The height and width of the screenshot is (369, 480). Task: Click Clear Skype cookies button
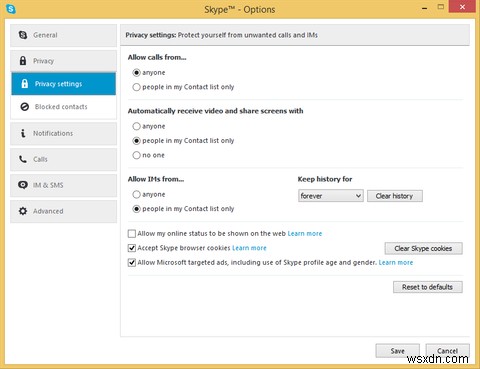click(423, 248)
